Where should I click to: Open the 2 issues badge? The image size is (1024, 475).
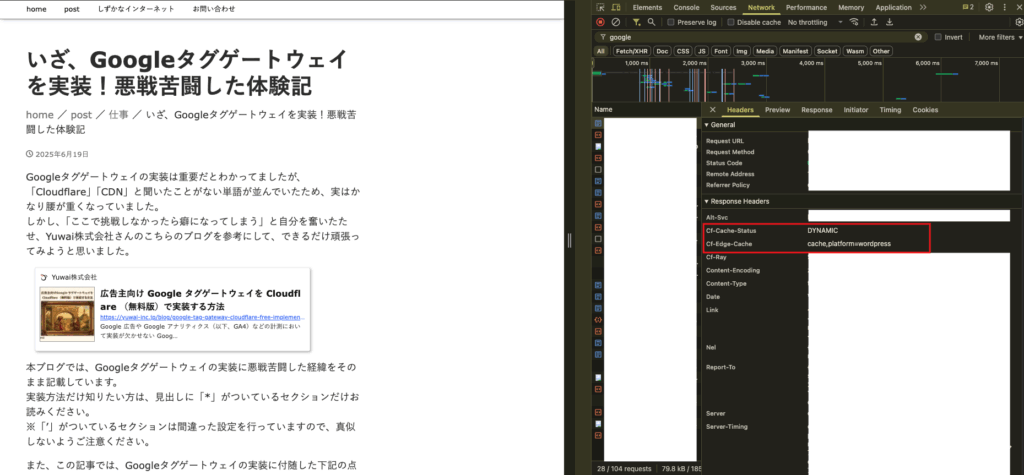(x=968, y=7)
